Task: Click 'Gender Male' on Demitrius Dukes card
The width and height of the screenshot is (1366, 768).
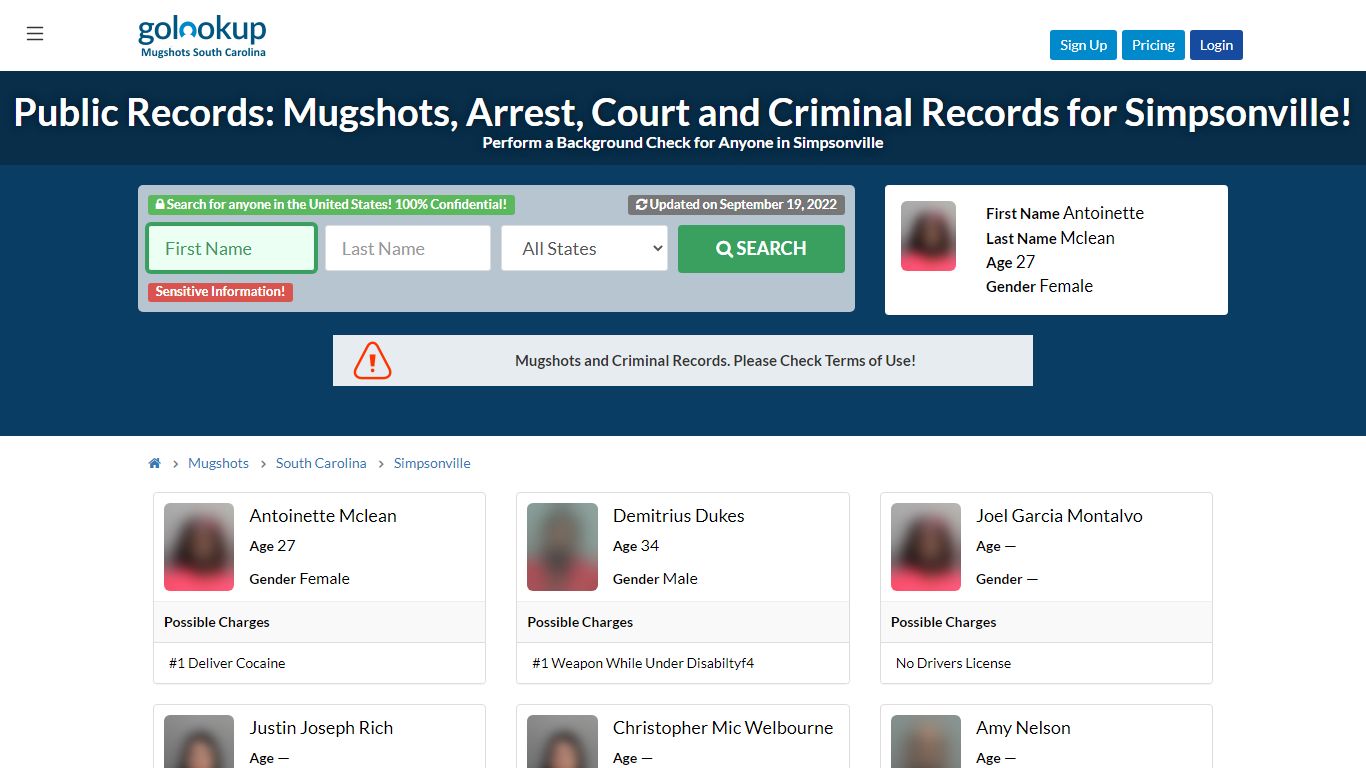Action: [655, 579]
